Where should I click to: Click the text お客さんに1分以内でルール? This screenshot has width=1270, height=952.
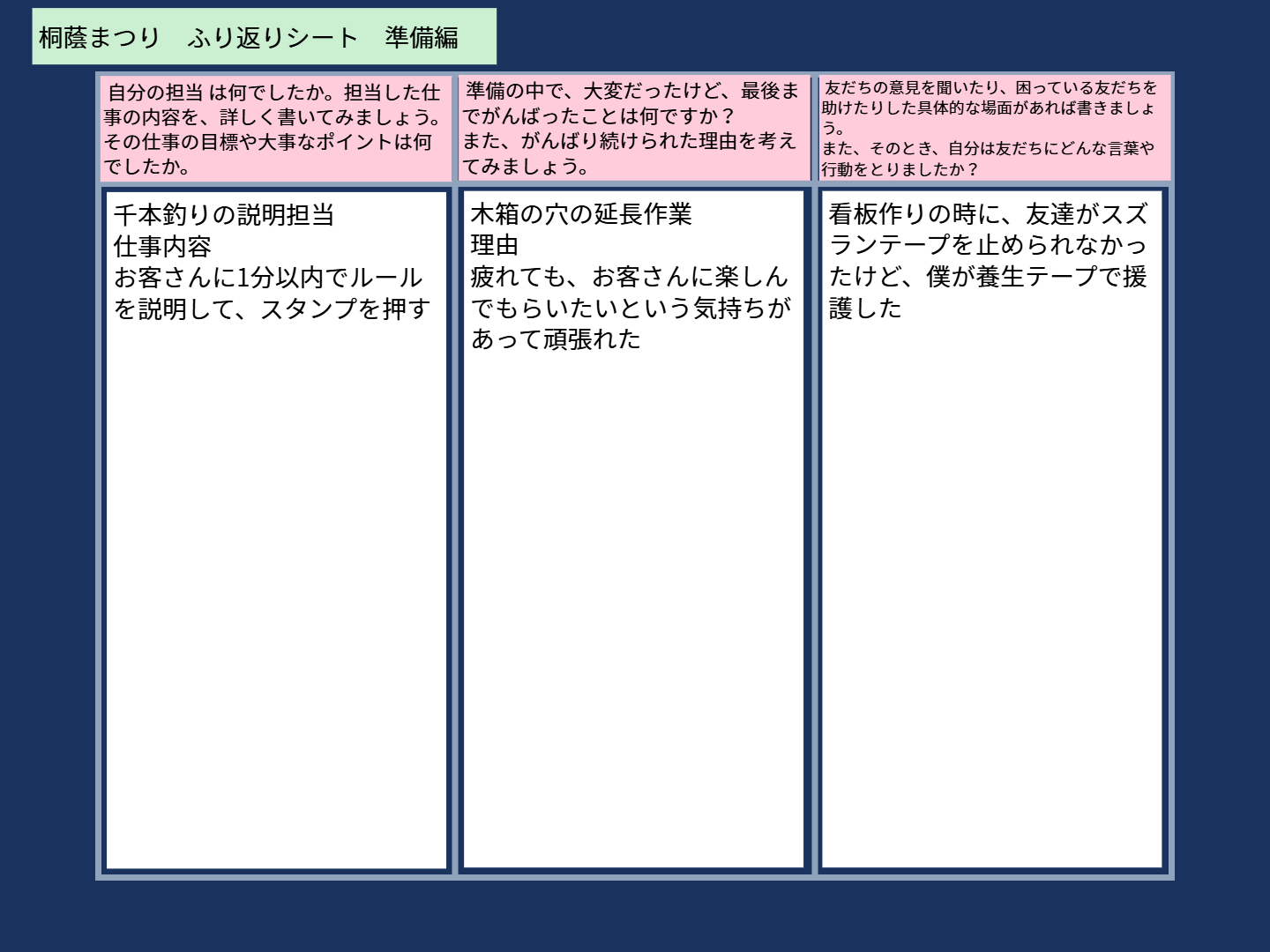[268, 278]
